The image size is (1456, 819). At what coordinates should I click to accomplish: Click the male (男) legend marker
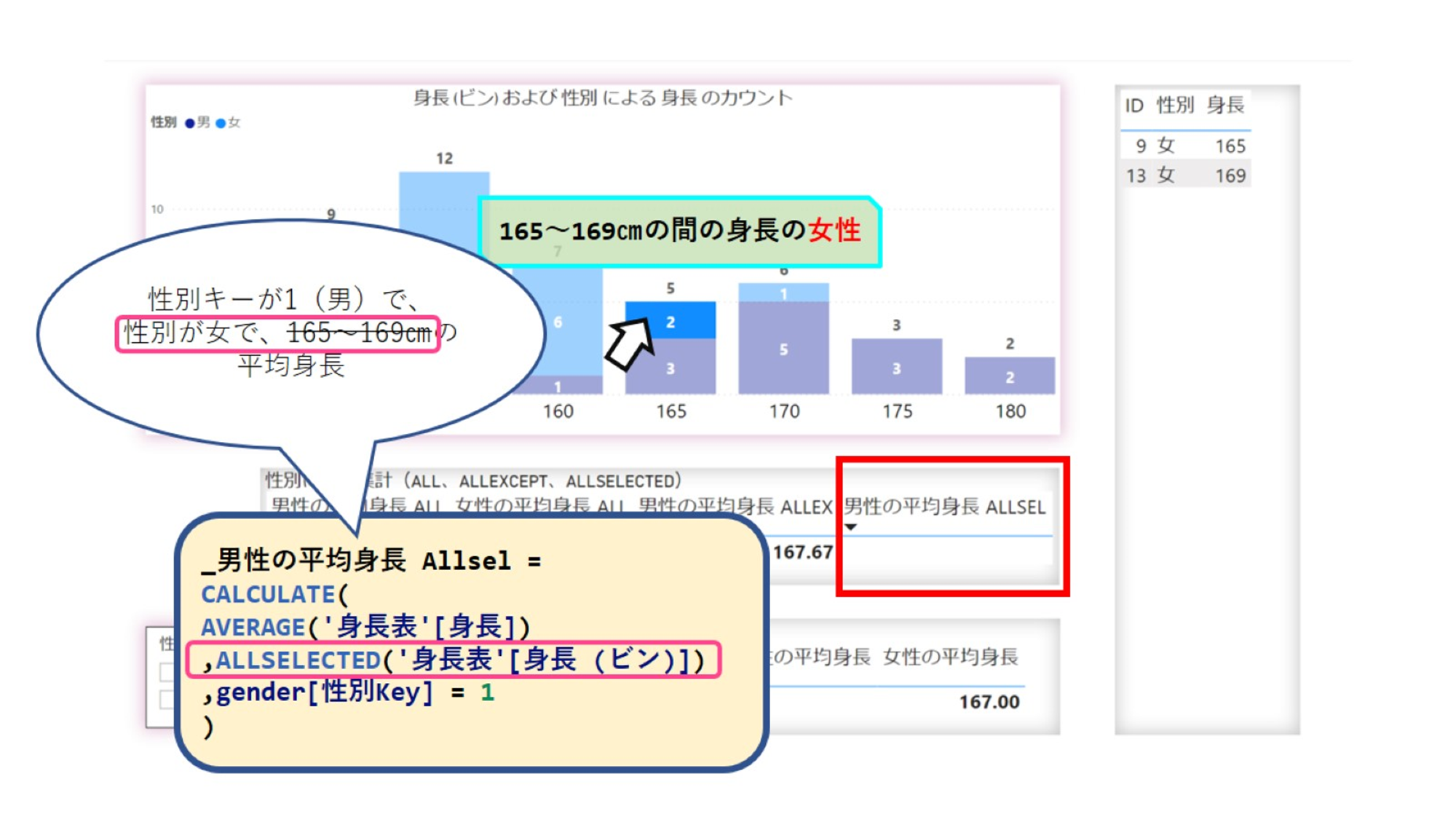click(190, 123)
